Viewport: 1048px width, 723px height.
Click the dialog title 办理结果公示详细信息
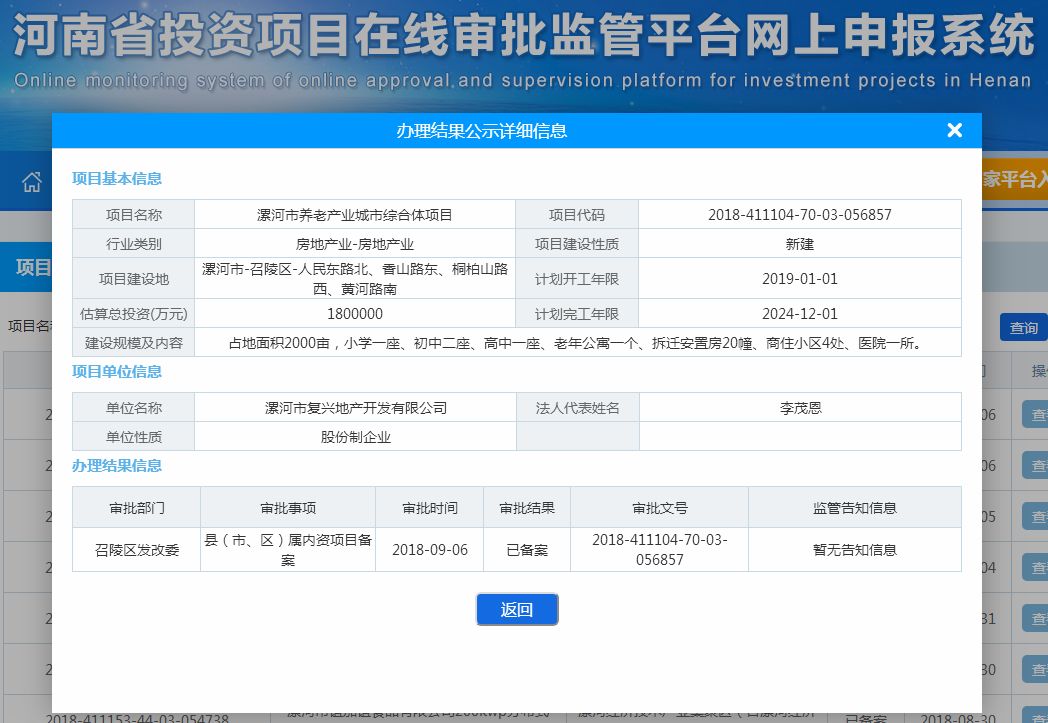pyautogui.click(x=482, y=131)
